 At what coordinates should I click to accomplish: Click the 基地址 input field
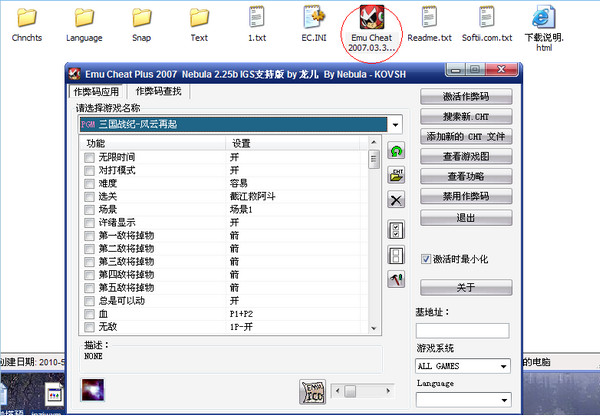tap(463, 330)
